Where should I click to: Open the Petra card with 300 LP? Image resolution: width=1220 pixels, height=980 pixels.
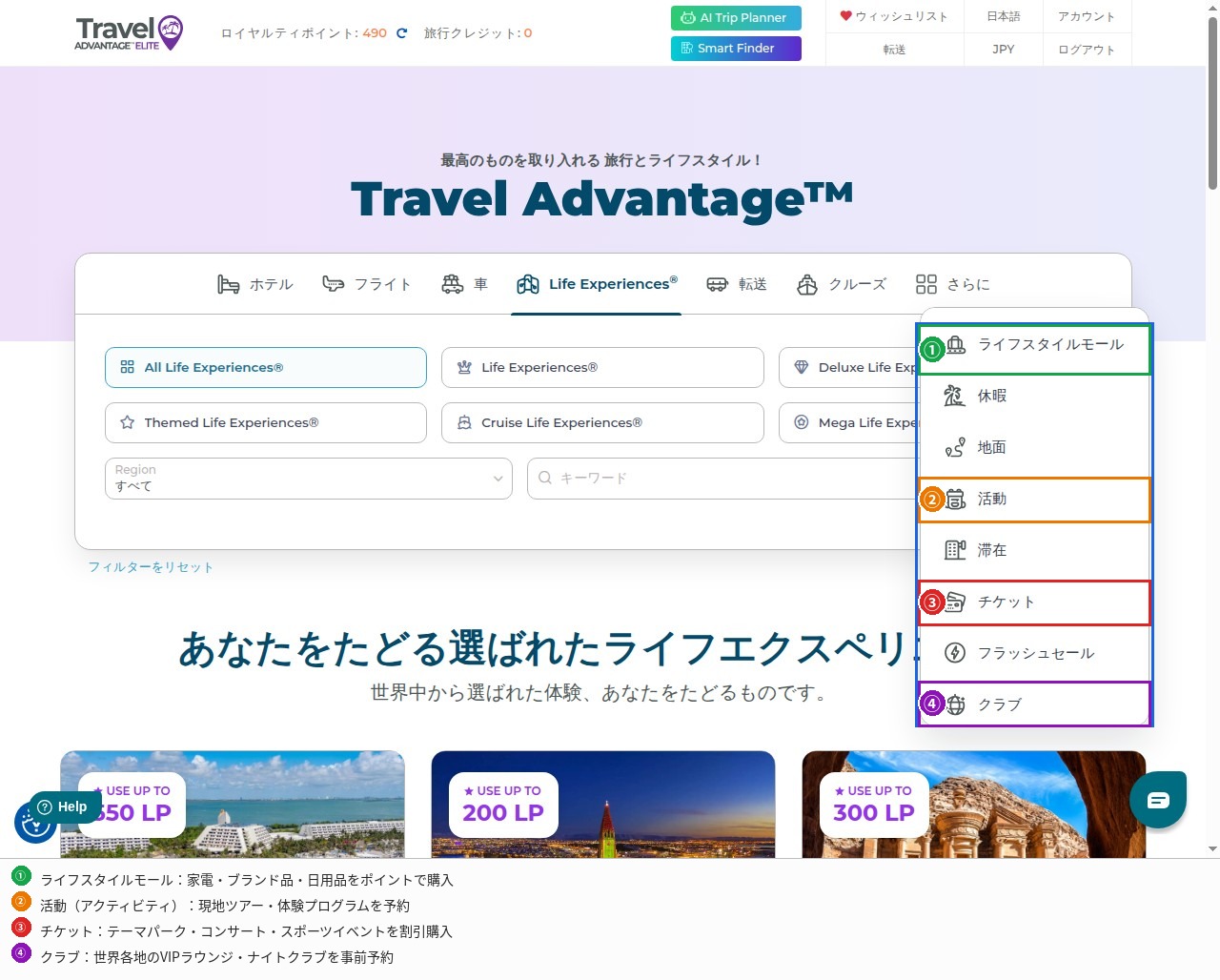pyautogui.click(x=974, y=805)
